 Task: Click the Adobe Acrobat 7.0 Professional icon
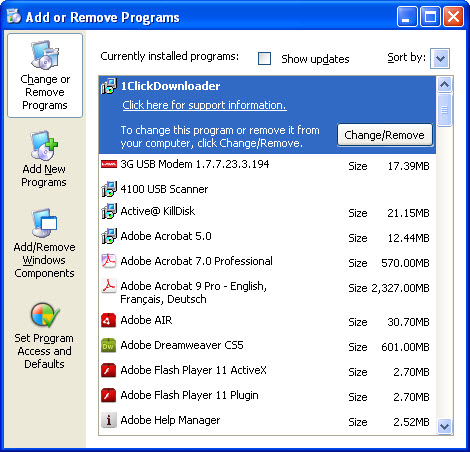pos(109,261)
